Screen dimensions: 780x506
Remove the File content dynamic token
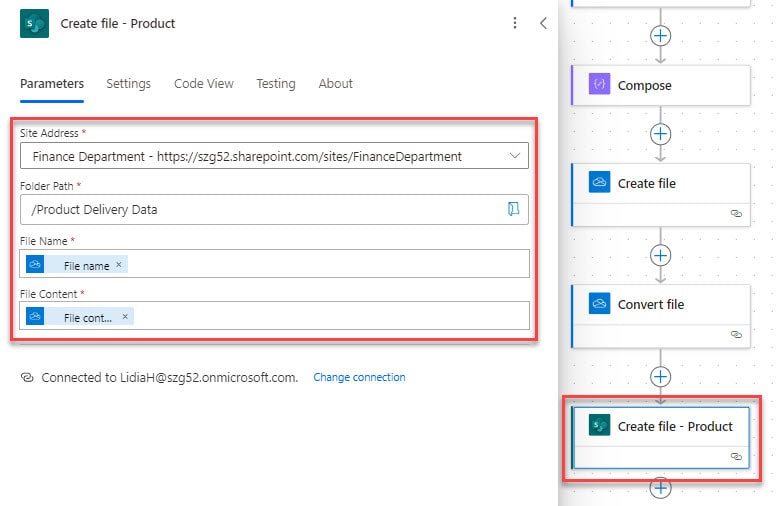pos(125,316)
